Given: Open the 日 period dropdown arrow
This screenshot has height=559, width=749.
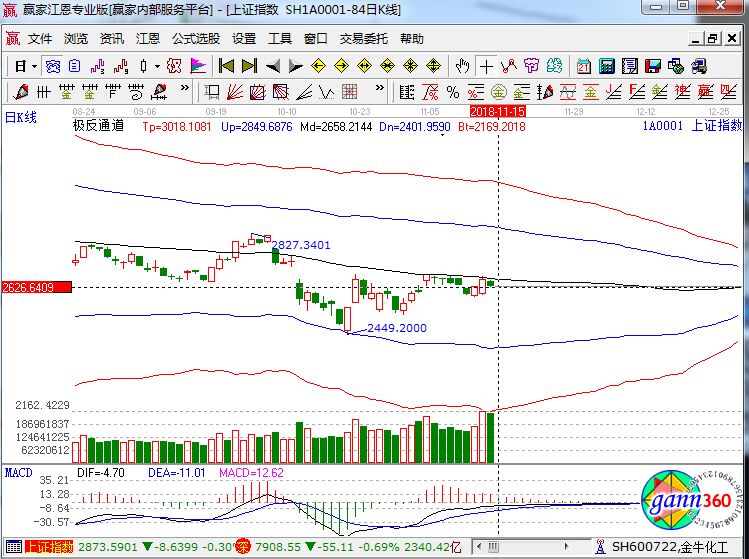Looking at the screenshot, I should tap(33, 66).
